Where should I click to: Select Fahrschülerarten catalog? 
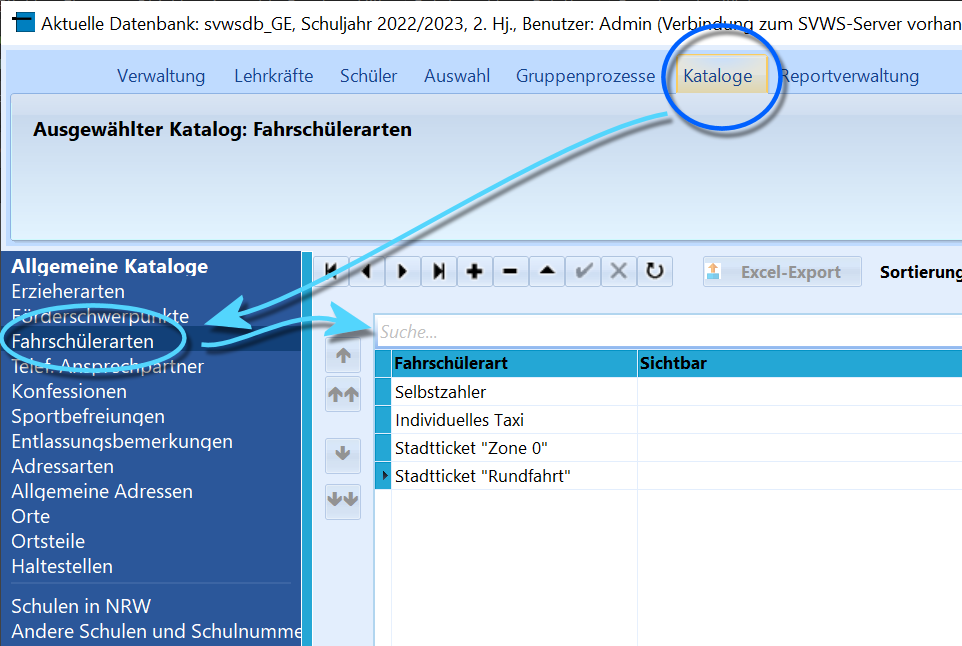[83, 342]
